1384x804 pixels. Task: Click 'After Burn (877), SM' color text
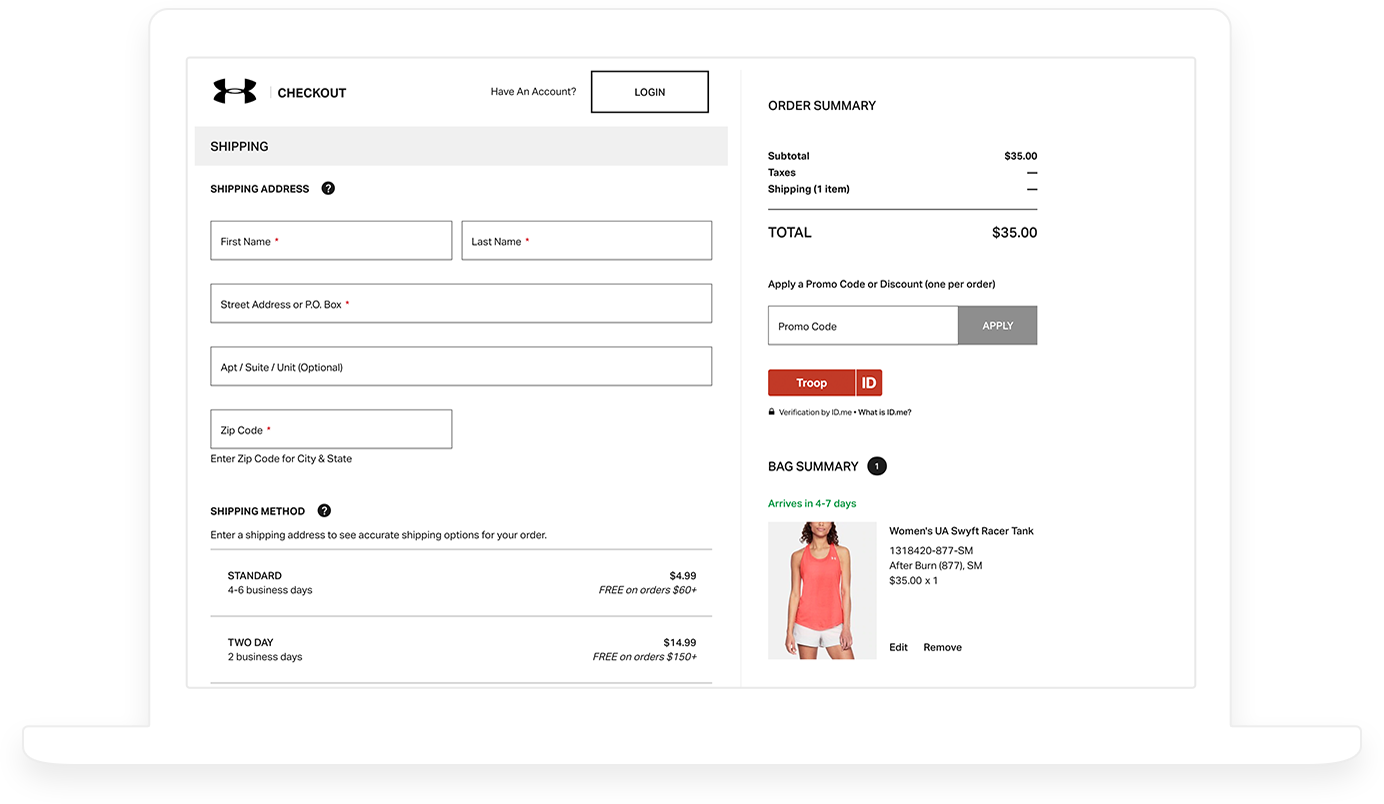coord(936,566)
